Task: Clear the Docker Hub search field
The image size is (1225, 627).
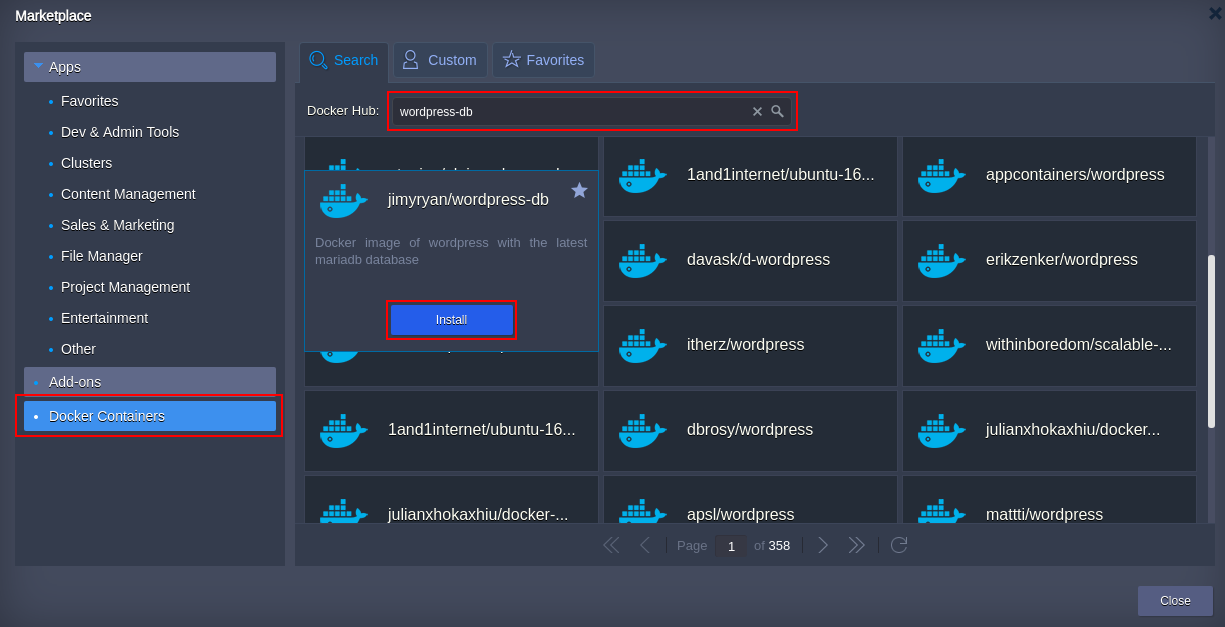Action: point(757,112)
